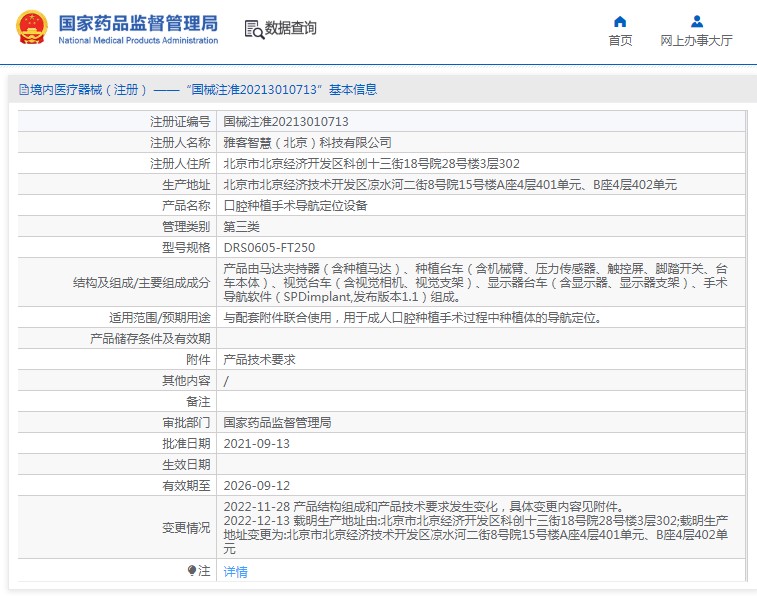Click the 适用范围/预期用途 label
The image size is (757, 596).
click(160, 318)
